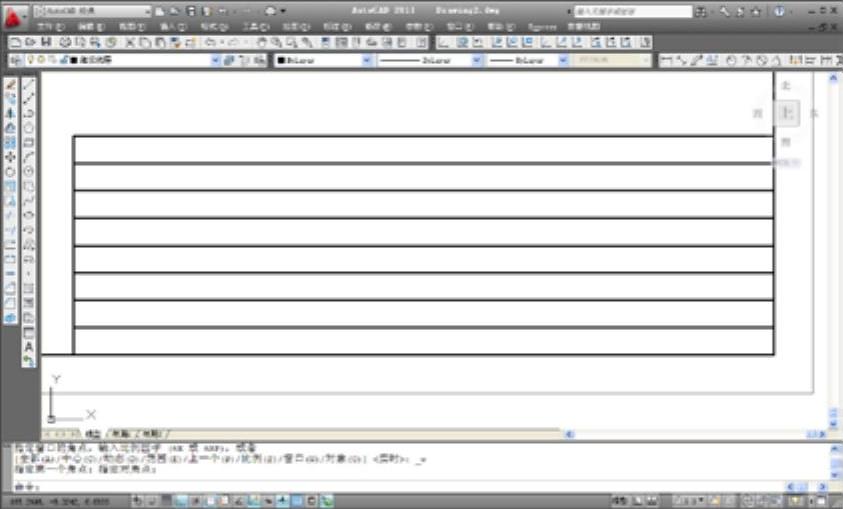Open the 视图(V) menu
The width and height of the screenshot is (843, 509).
[x=132, y=26]
